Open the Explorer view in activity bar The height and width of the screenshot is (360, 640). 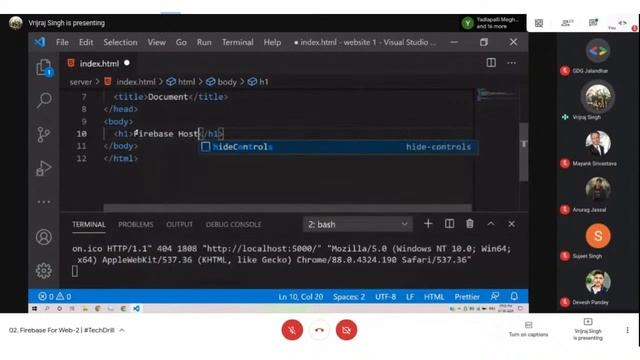(44, 68)
